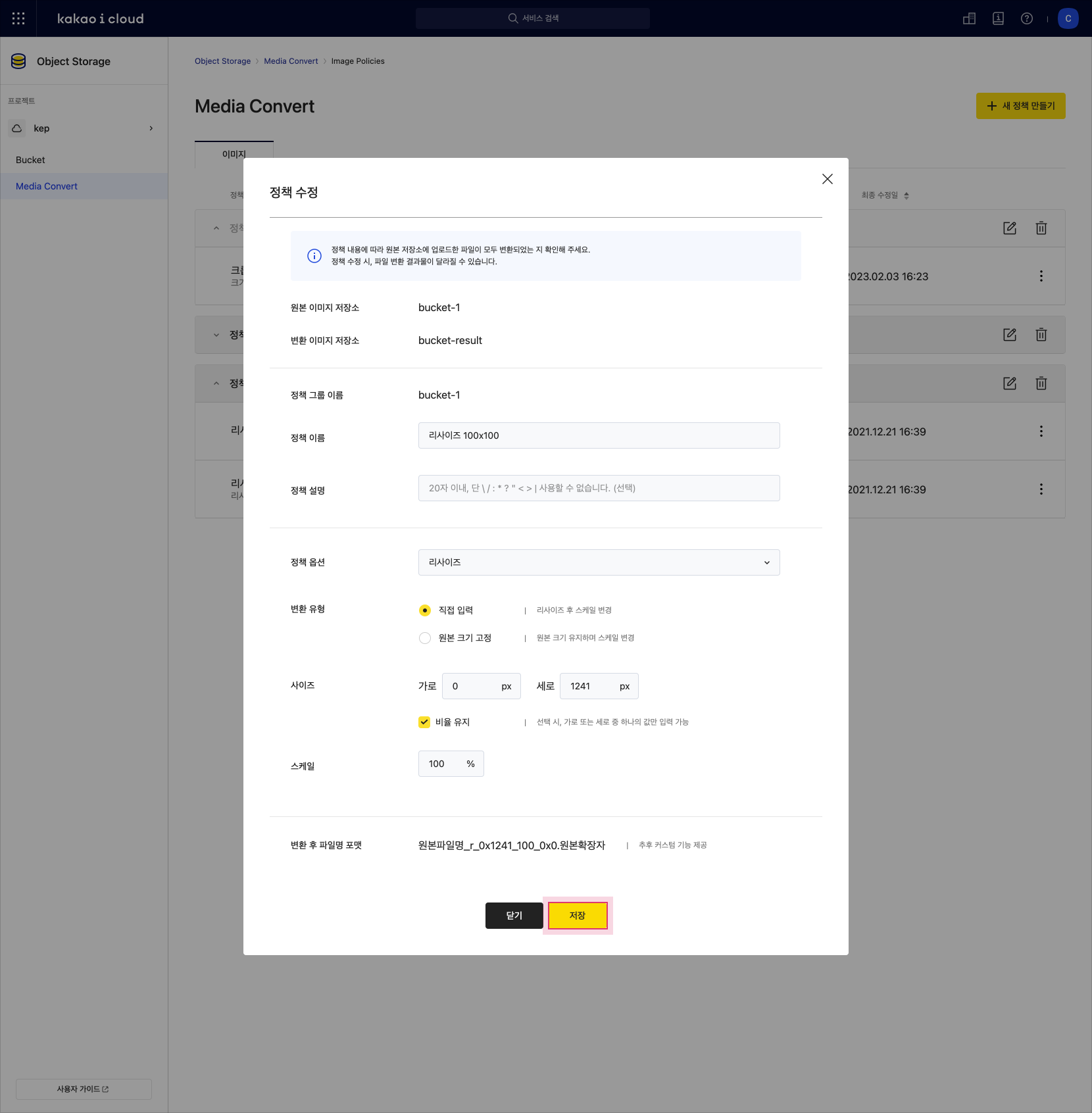
Task: Select the 직접 입력 radio option
Action: point(425,610)
